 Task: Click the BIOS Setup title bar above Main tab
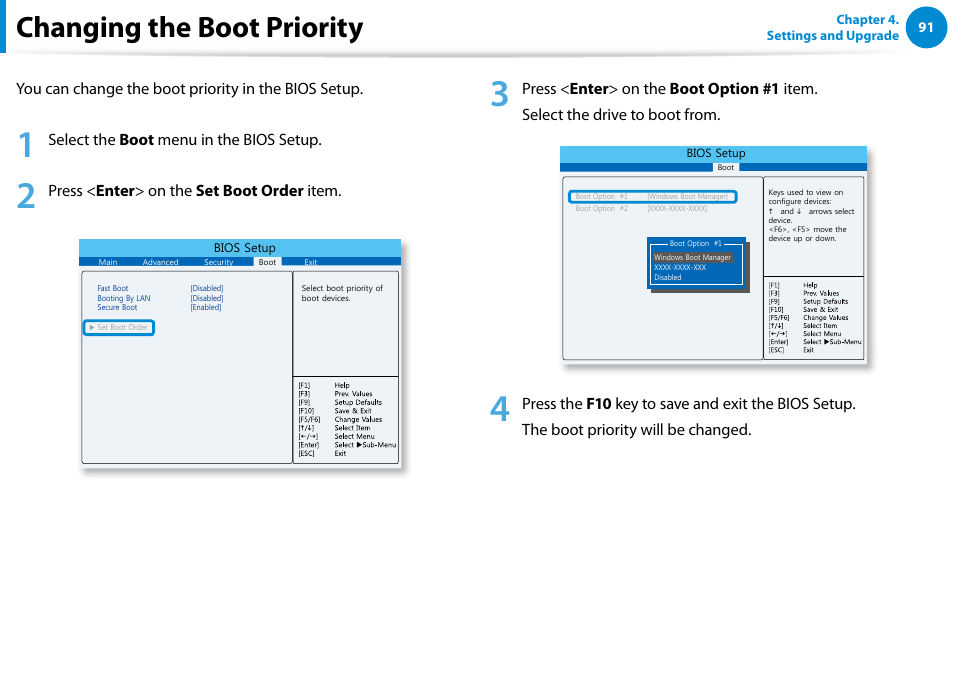tap(240, 248)
